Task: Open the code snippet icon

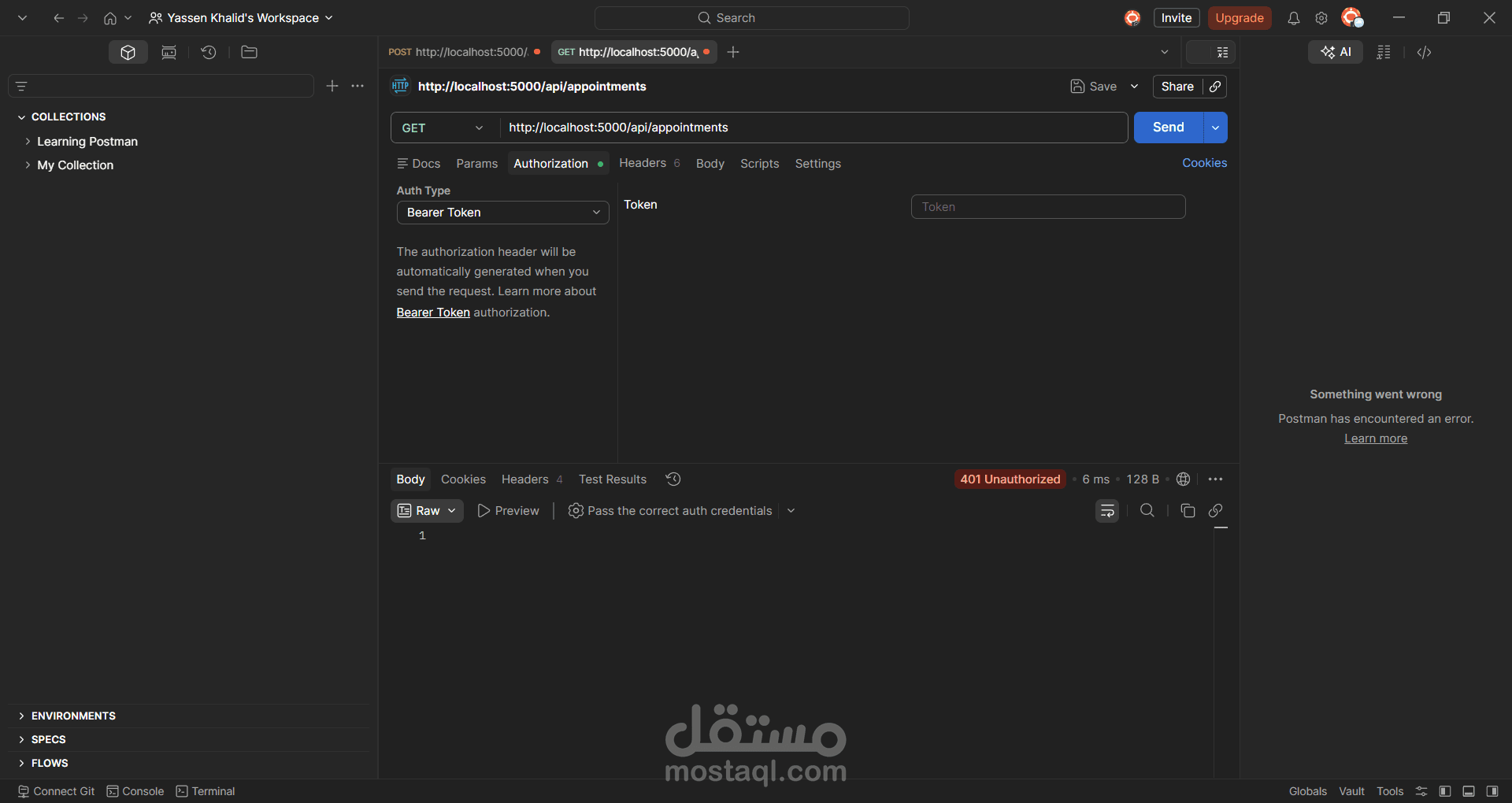Action: click(x=1424, y=52)
